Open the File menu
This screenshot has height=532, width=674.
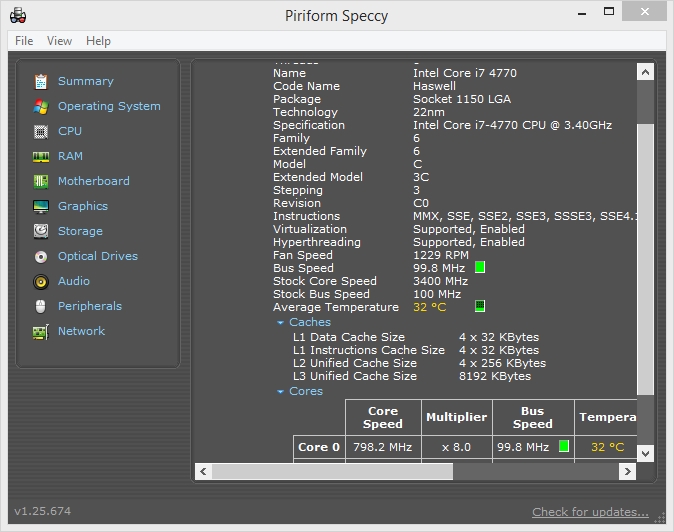point(24,41)
